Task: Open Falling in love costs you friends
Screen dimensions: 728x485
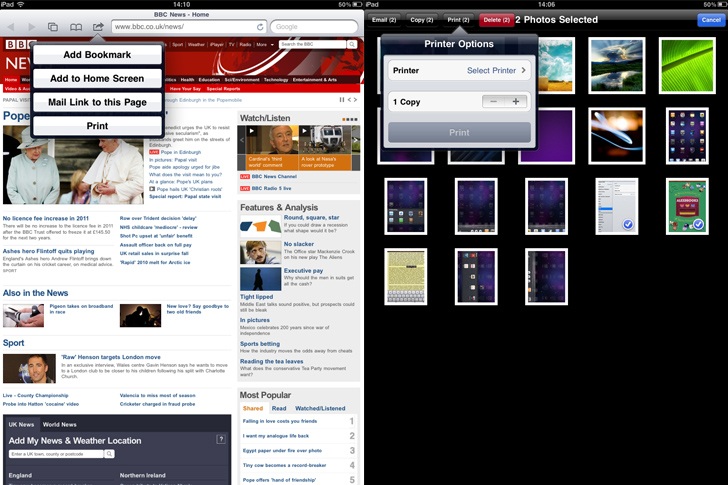Action: (x=280, y=421)
